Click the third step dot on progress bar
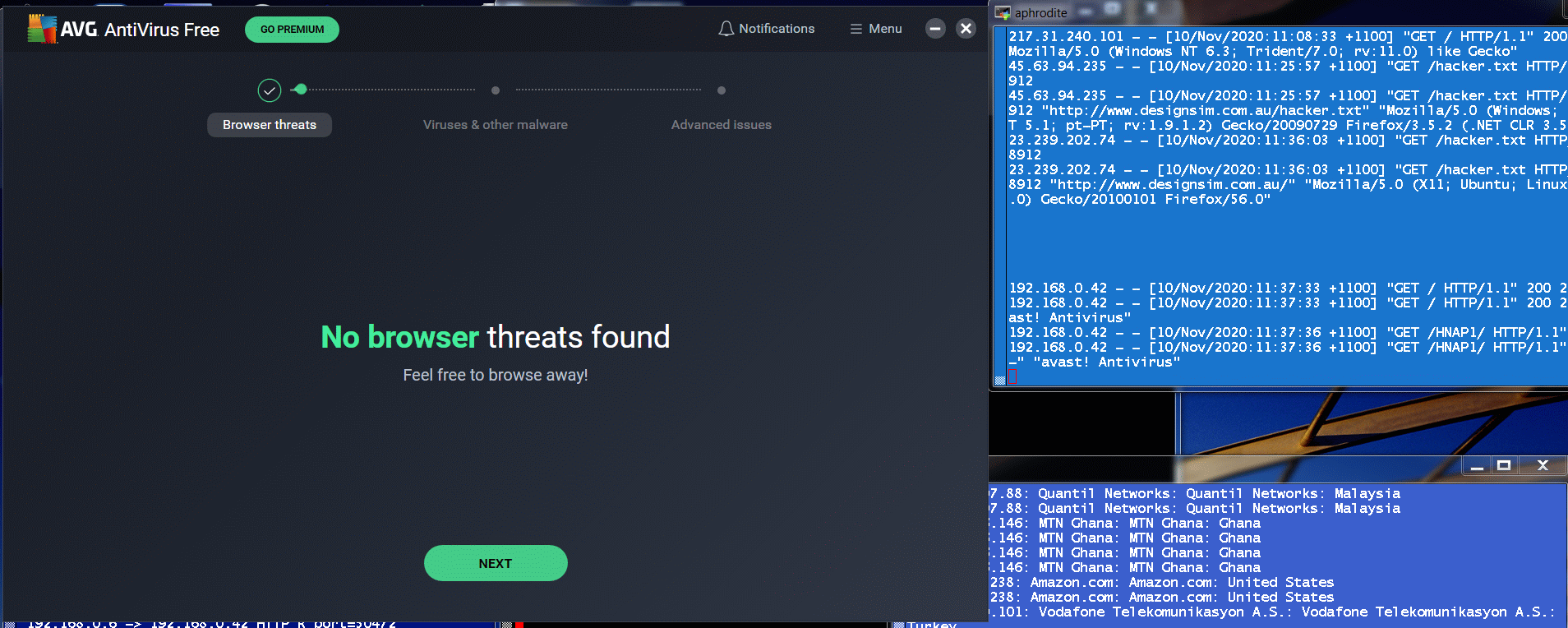 pyautogui.click(x=722, y=90)
